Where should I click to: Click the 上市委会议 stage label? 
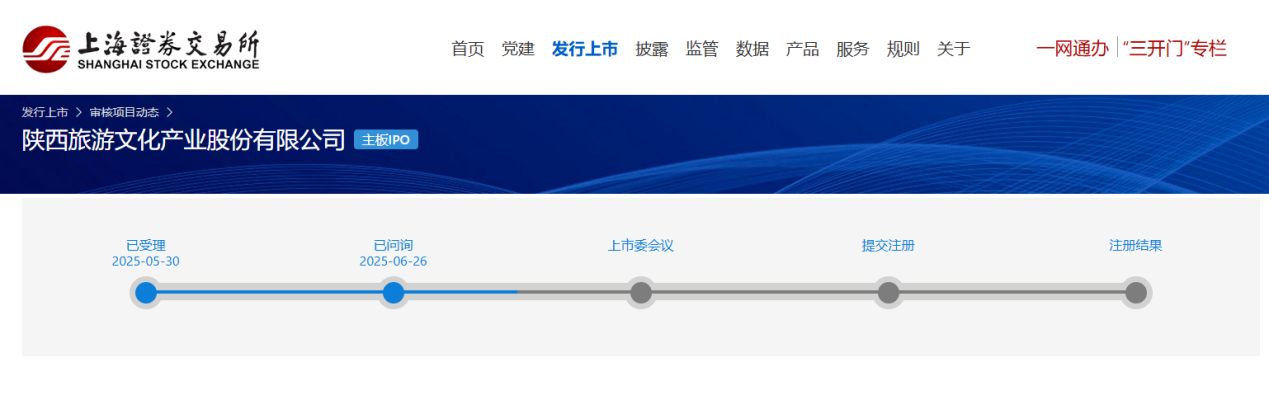coord(641,245)
